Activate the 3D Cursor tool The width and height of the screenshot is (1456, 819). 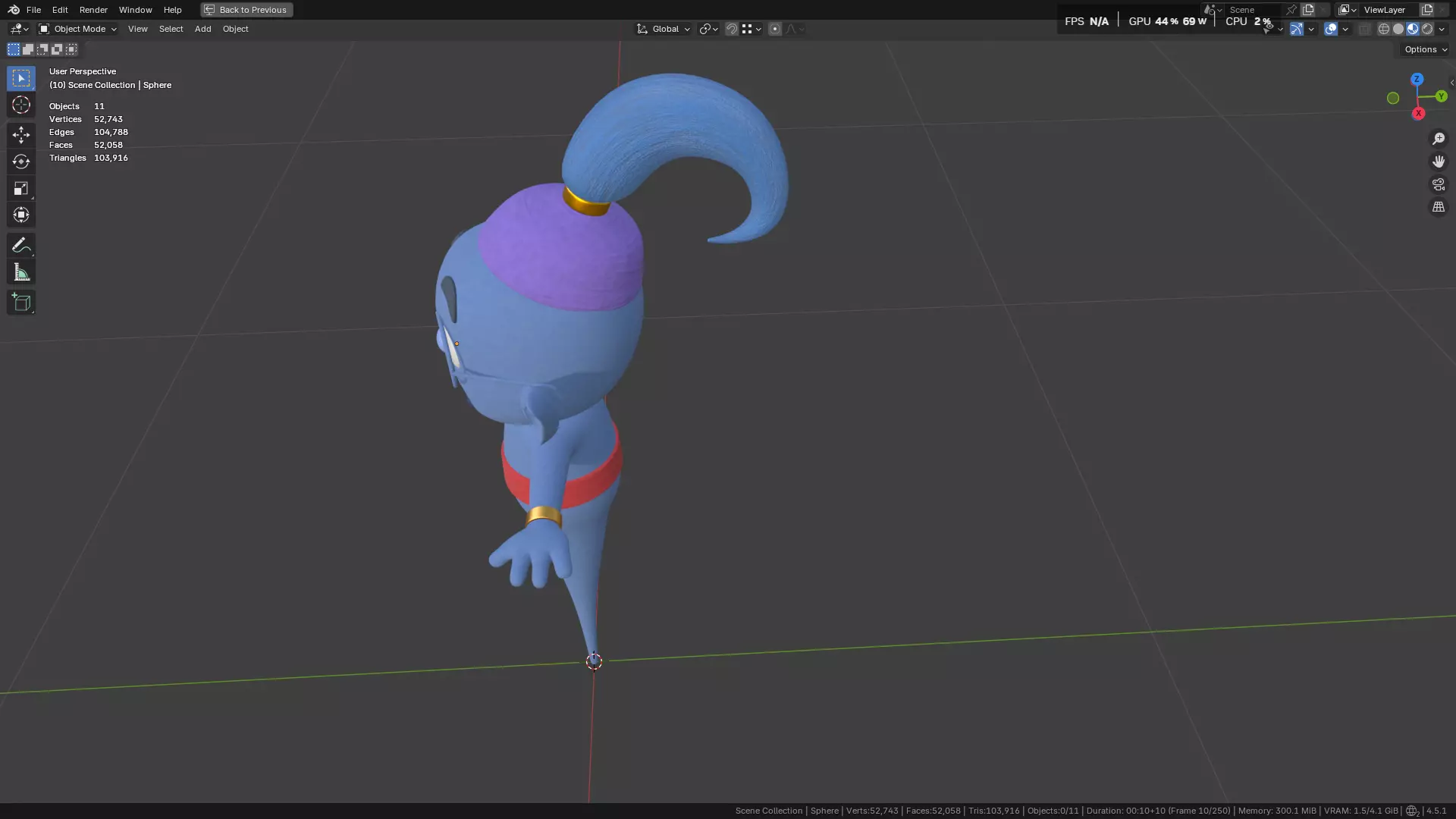[x=21, y=105]
